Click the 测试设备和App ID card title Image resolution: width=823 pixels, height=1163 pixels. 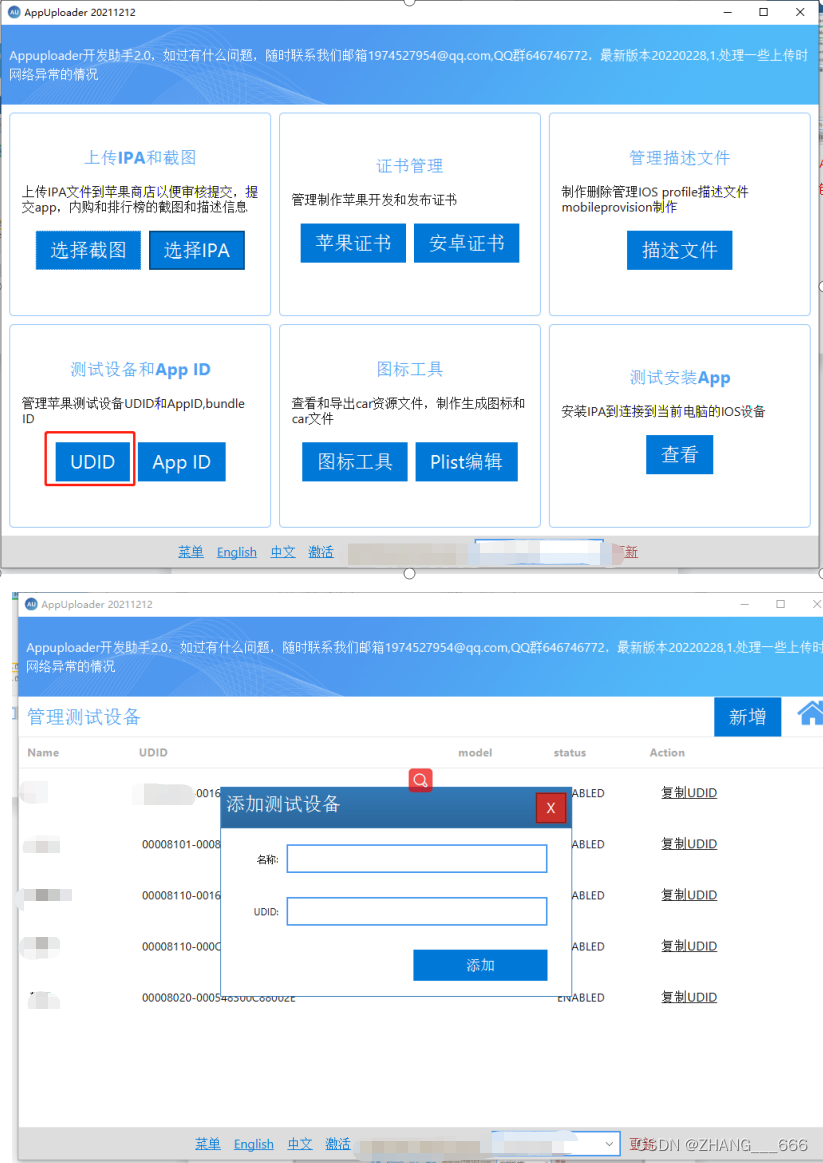pos(140,369)
